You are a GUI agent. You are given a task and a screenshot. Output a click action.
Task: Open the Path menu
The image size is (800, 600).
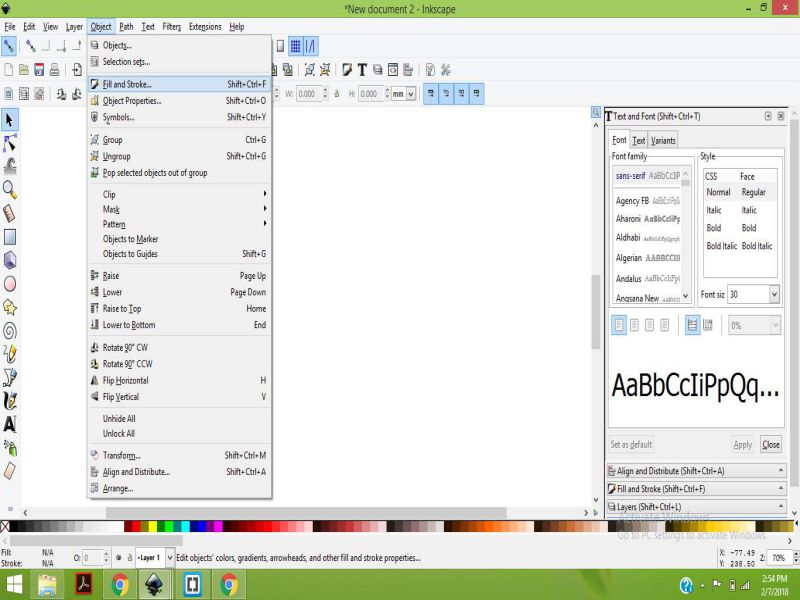pyautogui.click(x=126, y=27)
